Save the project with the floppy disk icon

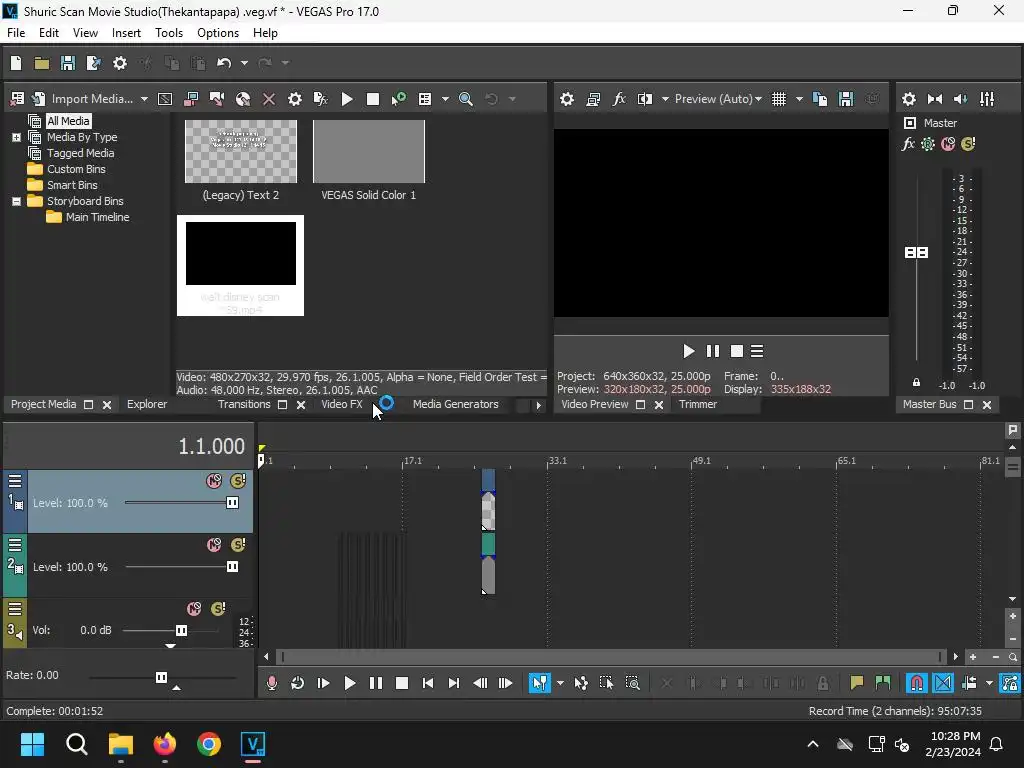coord(68,63)
